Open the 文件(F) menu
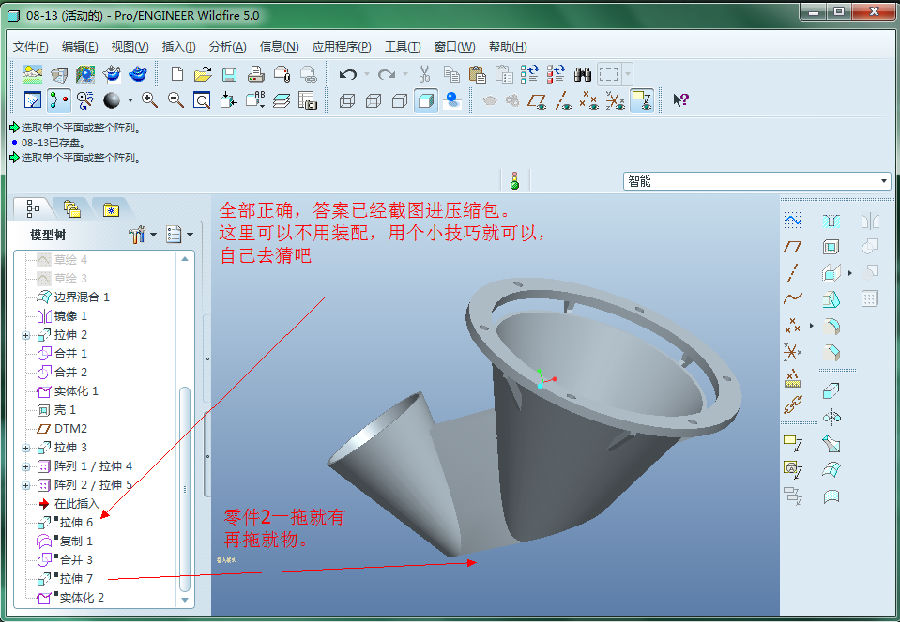The image size is (900, 622). tap(31, 47)
